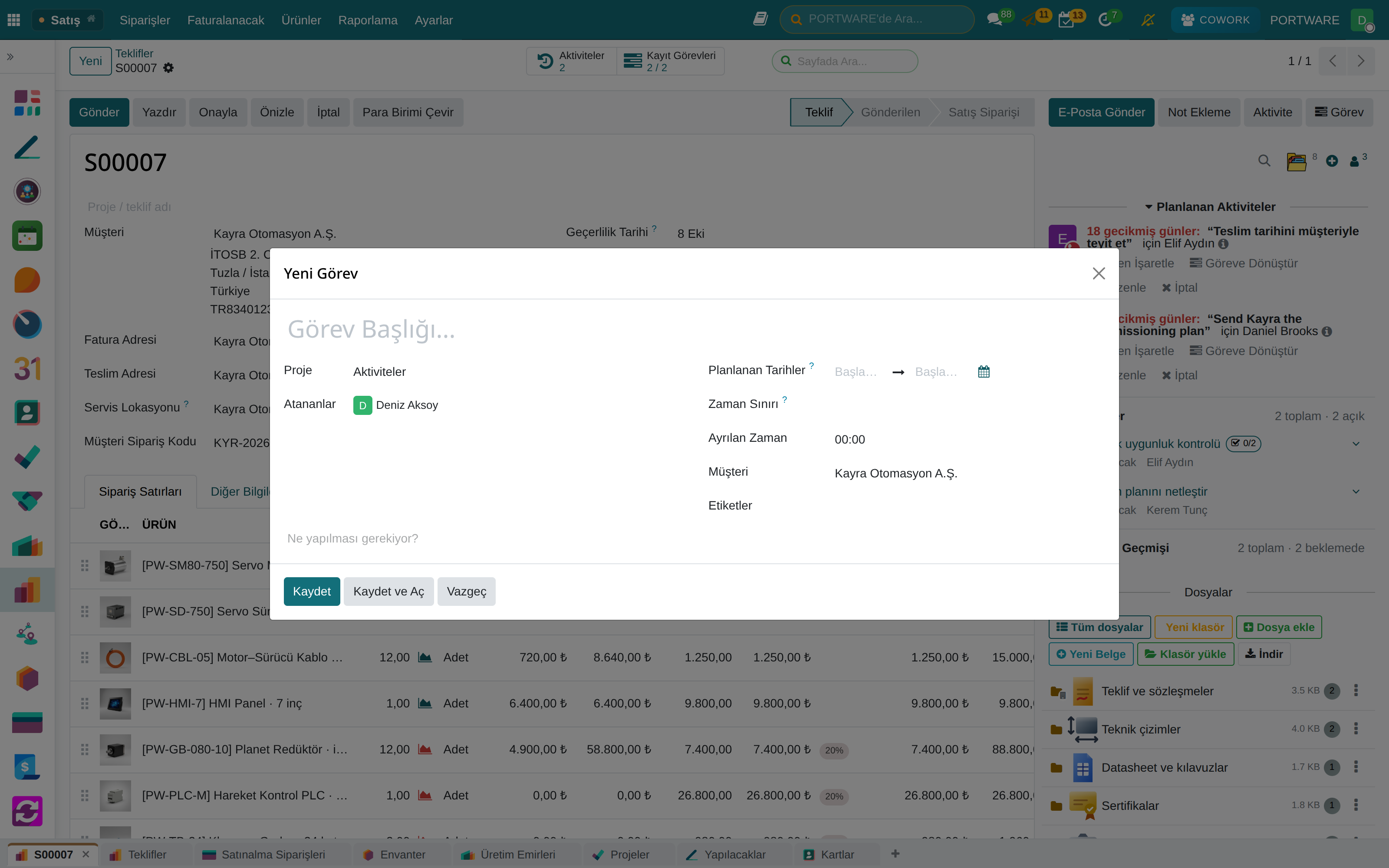Close the S00007 bottom tab

tap(86, 854)
